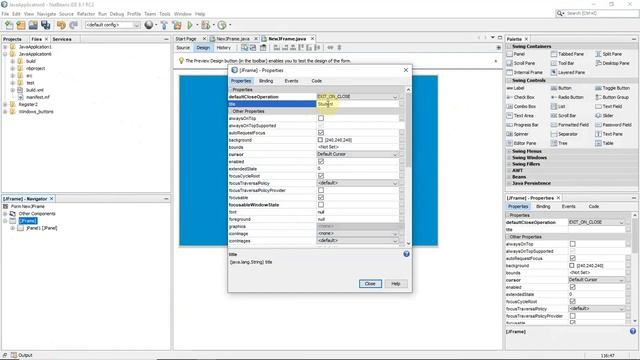
Task: Click the Help button in Properties dialog
Action: (396, 284)
